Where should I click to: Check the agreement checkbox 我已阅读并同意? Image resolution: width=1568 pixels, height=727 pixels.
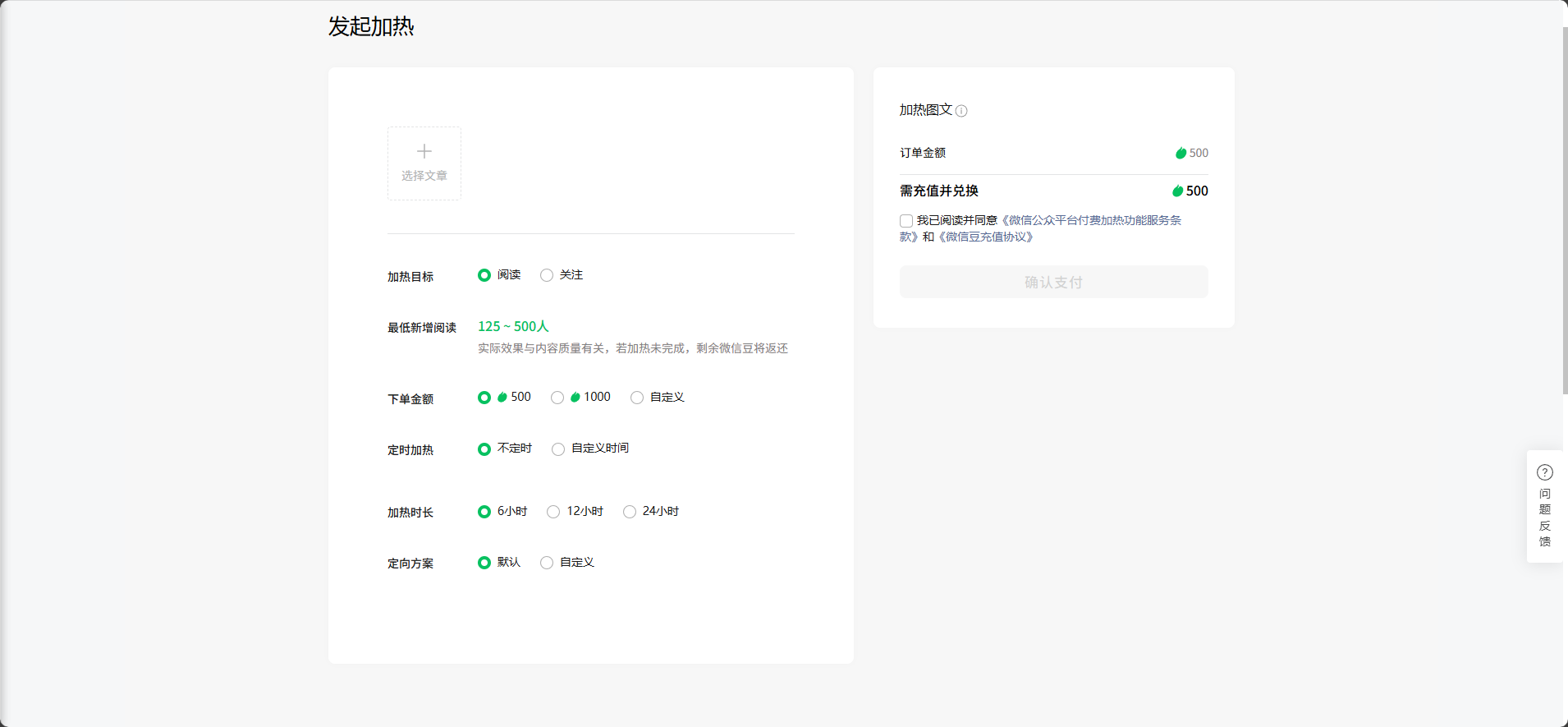pos(906,221)
